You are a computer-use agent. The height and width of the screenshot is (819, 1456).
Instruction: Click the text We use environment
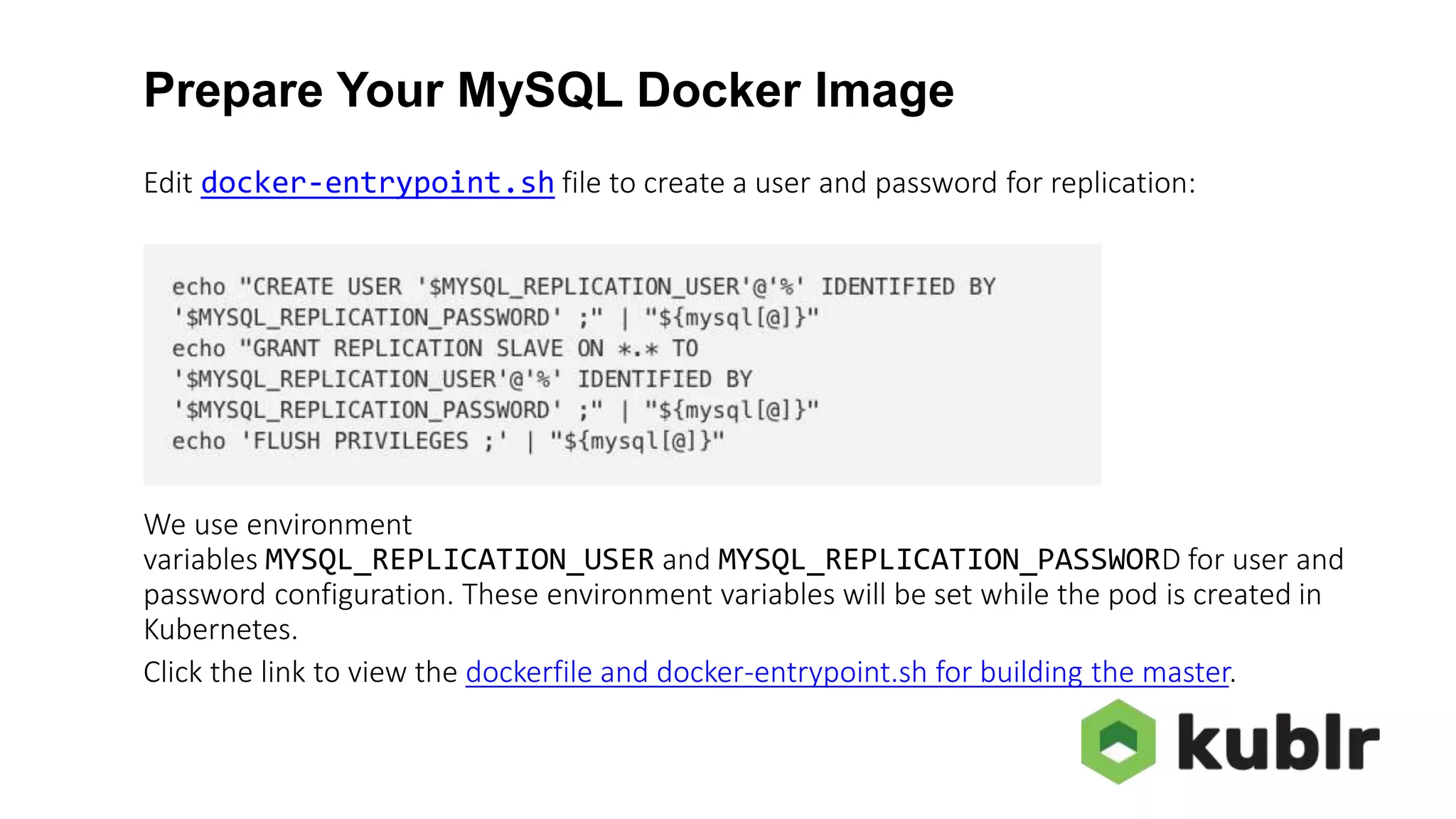278,525
